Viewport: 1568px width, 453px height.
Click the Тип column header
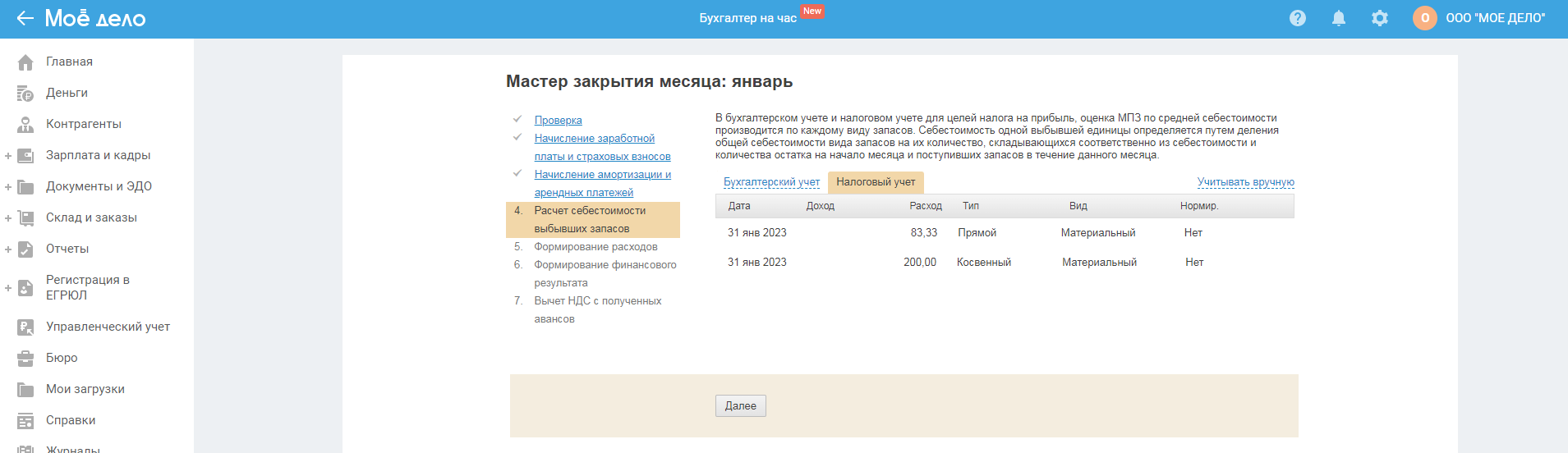[x=971, y=206]
